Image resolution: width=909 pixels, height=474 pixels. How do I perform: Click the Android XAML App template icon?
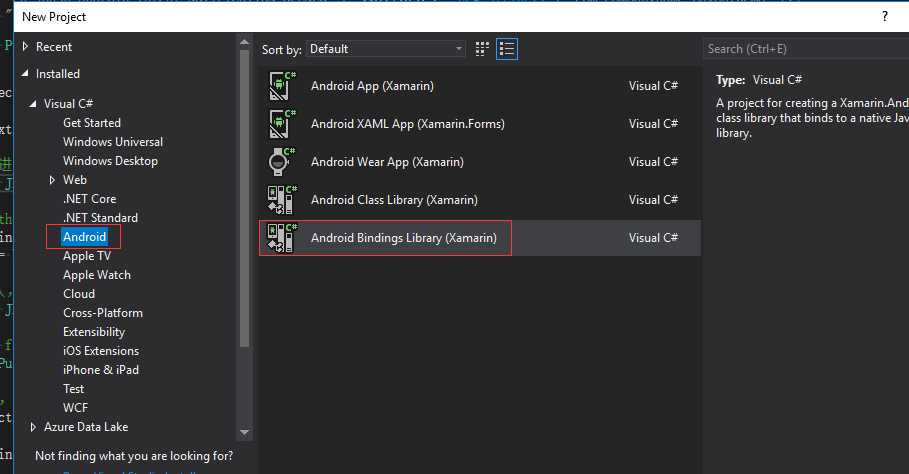282,124
